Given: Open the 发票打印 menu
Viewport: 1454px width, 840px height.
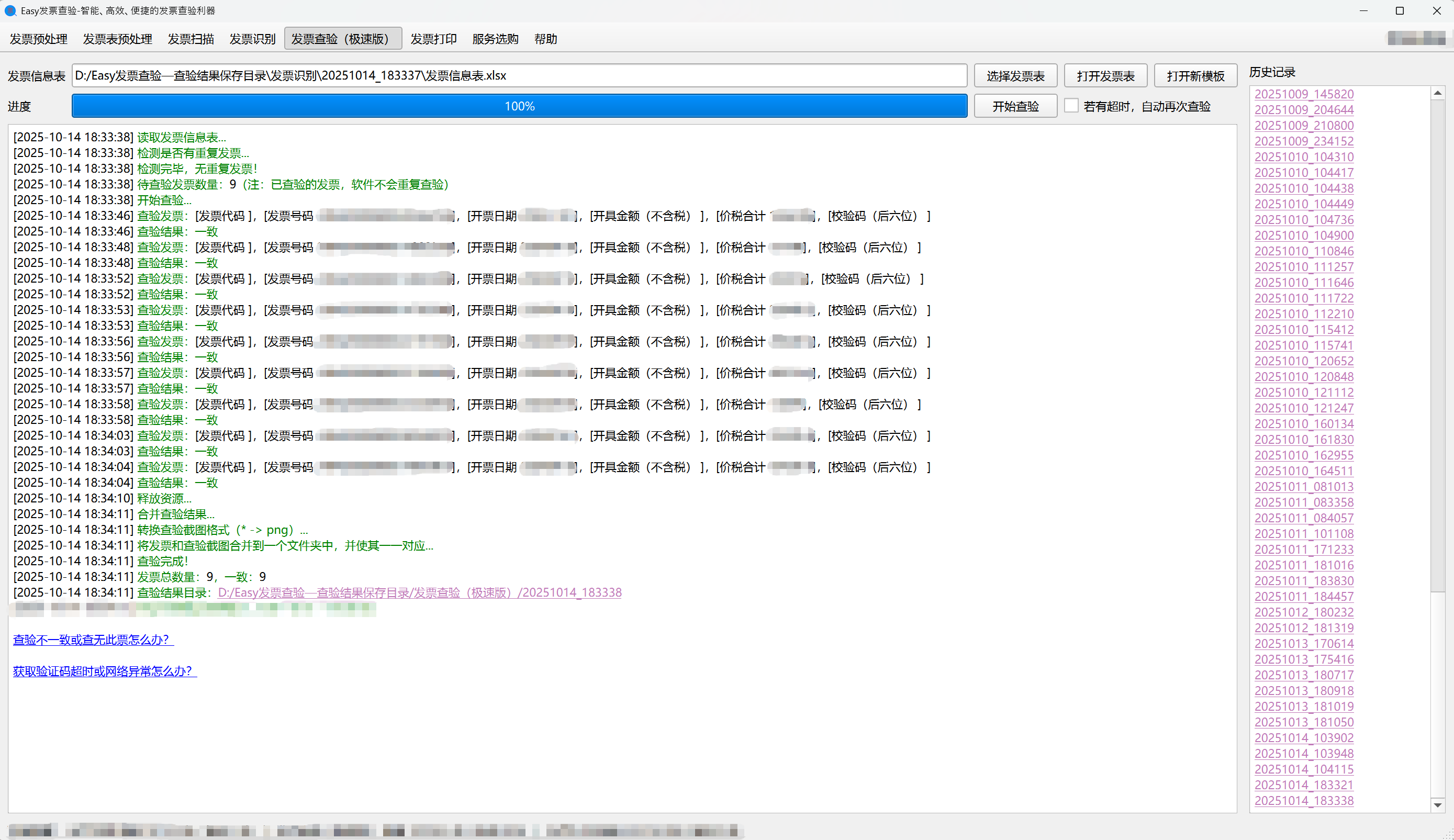Looking at the screenshot, I should point(433,39).
